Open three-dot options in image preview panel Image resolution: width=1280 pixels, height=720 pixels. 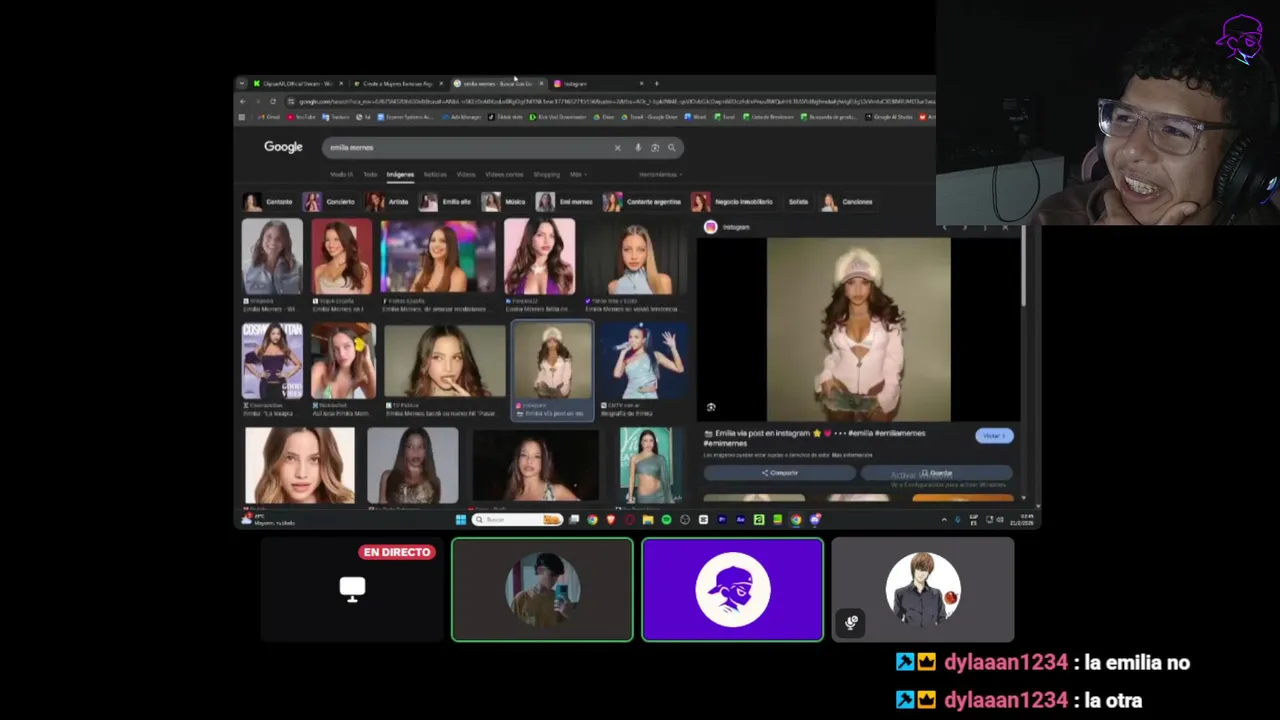(985, 228)
